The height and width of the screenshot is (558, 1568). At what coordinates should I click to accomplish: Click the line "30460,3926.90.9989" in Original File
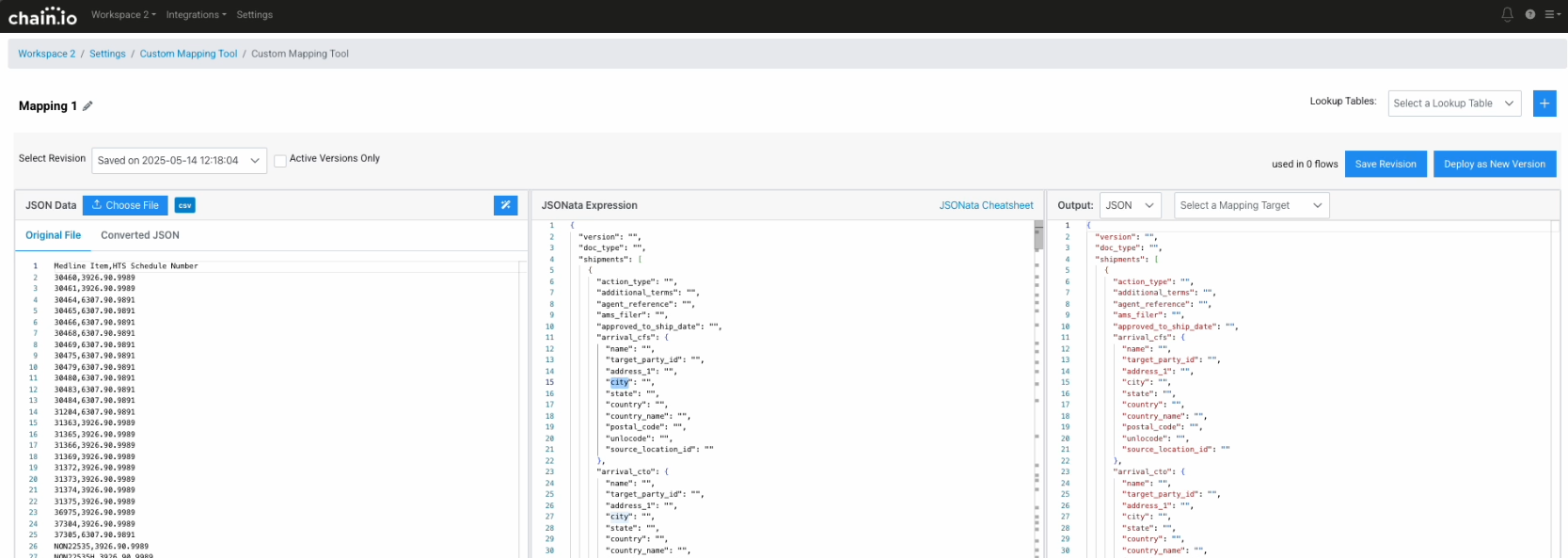94,278
